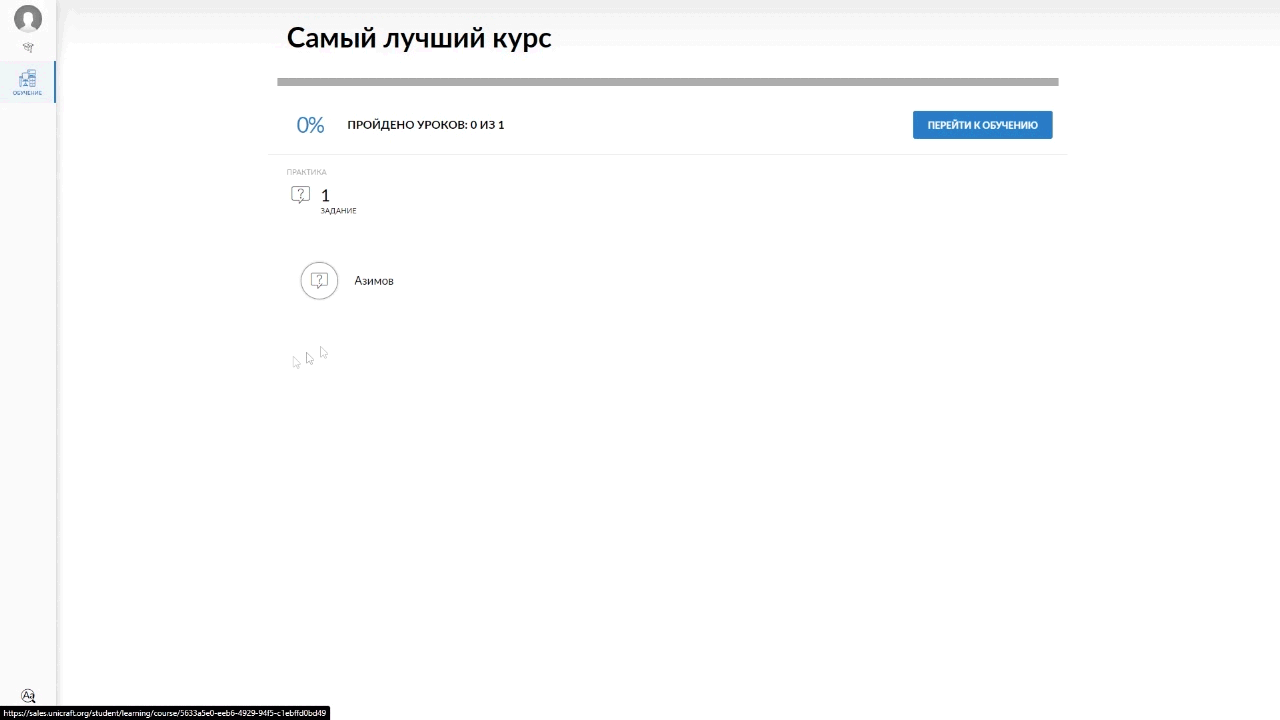The image size is (1280, 720).
Task: Open the Азимов lesson circle icon
Action: point(319,280)
